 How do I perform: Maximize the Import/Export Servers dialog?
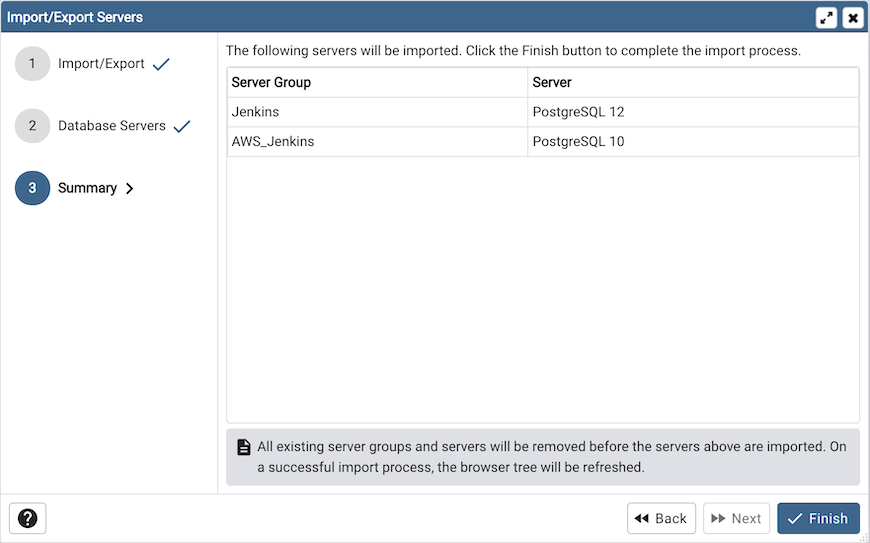(827, 17)
